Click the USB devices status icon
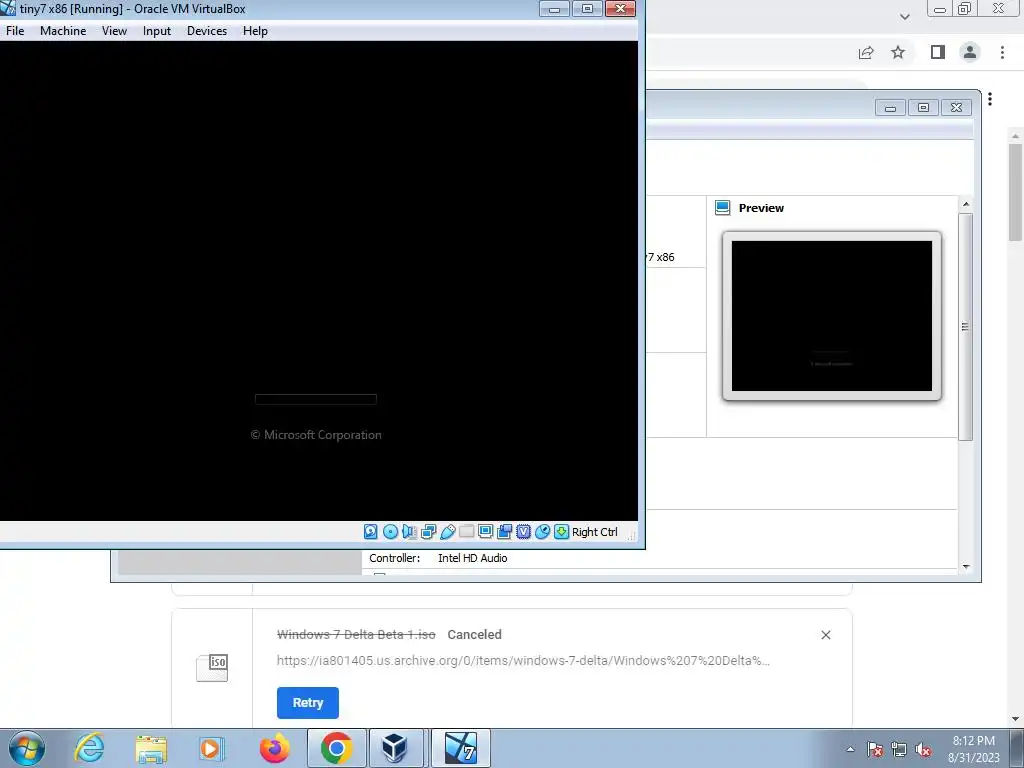 point(447,532)
